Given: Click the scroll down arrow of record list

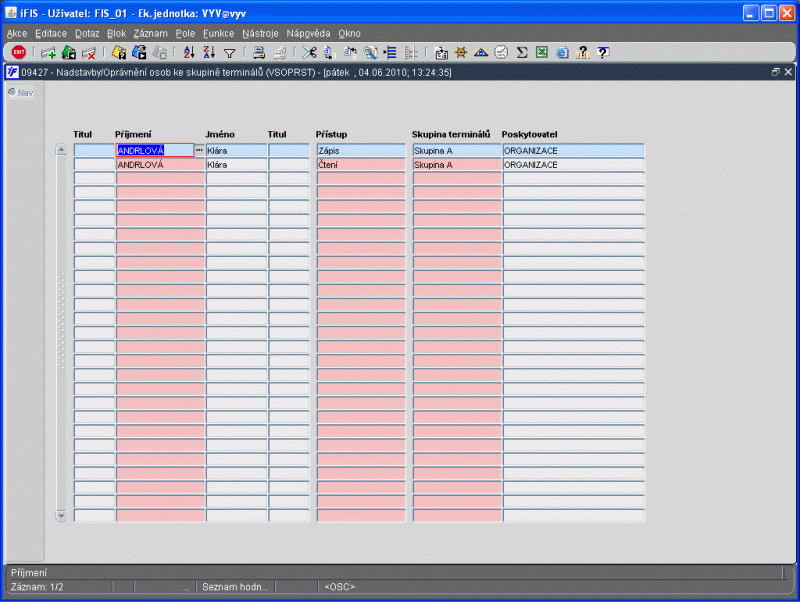Looking at the screenshot, I should click(61, 515).
